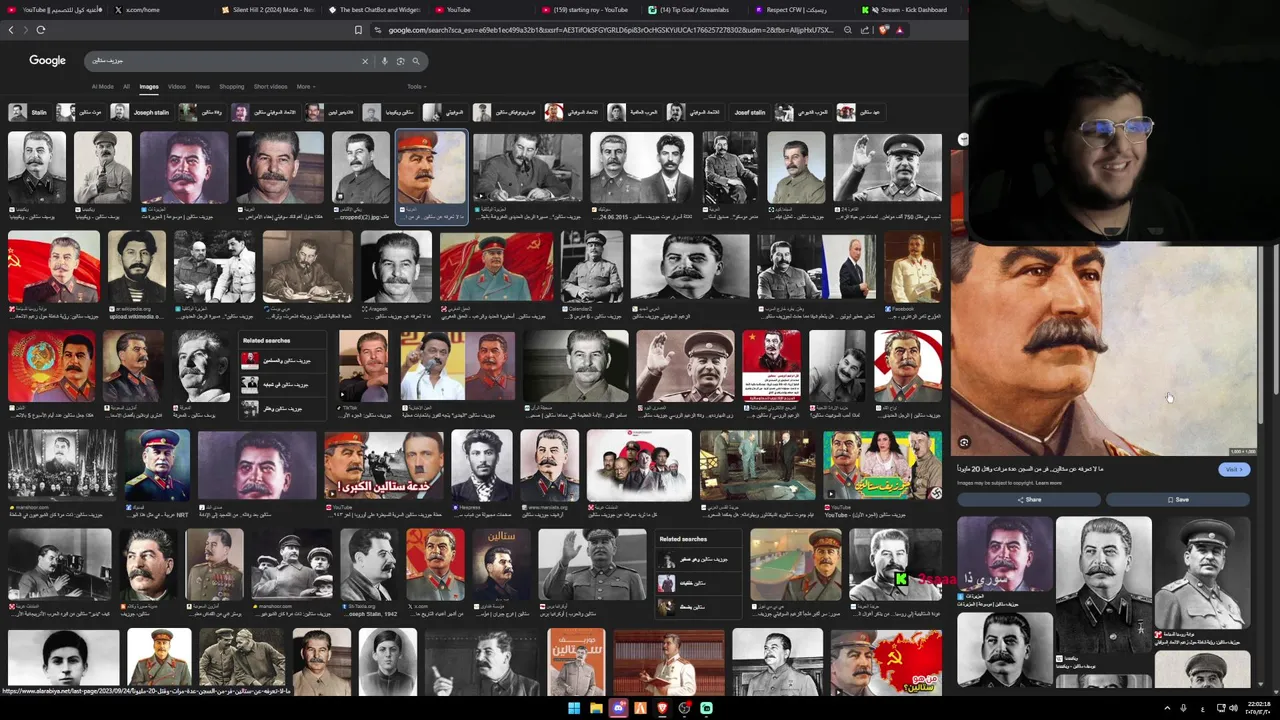The image size is (1280, 720).
Task: Switch to the Videos search tab
Action: point(177,87)
